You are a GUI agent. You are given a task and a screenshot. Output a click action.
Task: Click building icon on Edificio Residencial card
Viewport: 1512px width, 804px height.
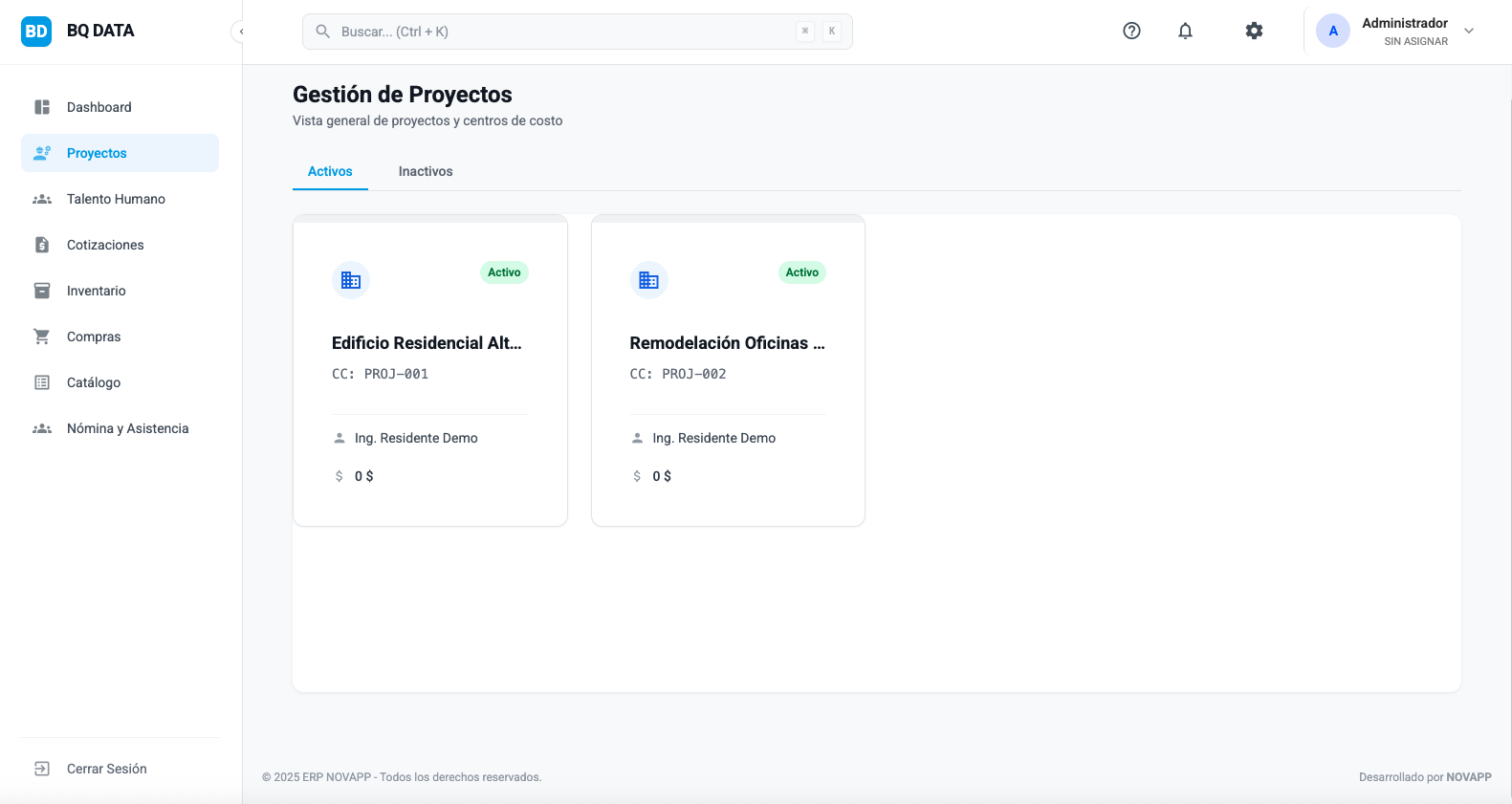pyautogui.click(x=351, y=280)
